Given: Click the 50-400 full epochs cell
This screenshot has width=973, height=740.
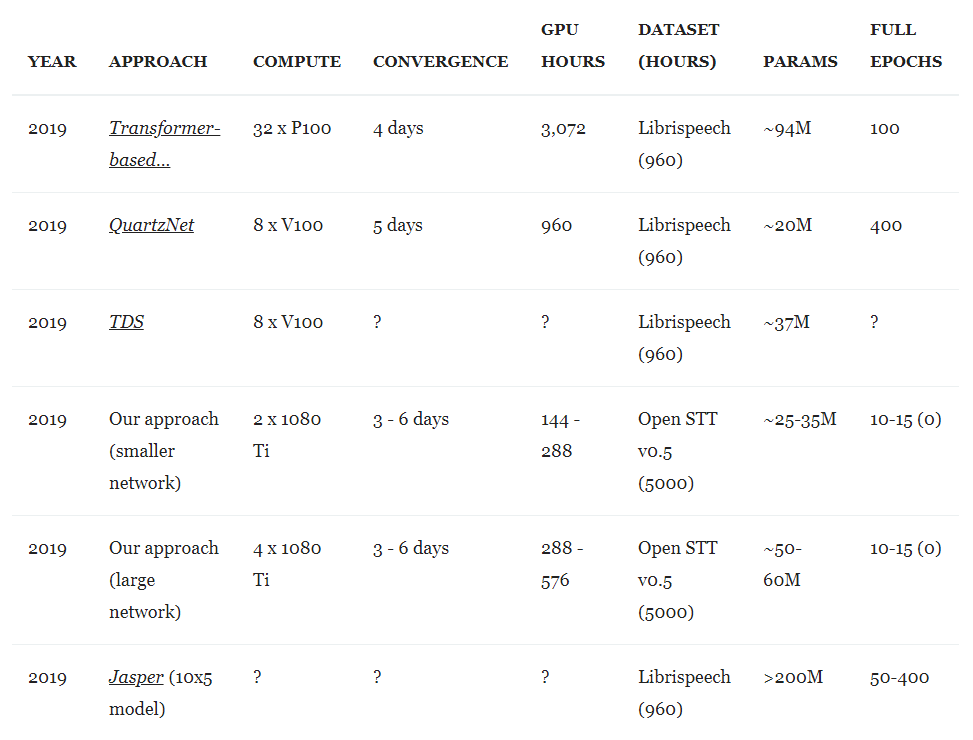Looking at the screenshot, I should pos(899,677).
